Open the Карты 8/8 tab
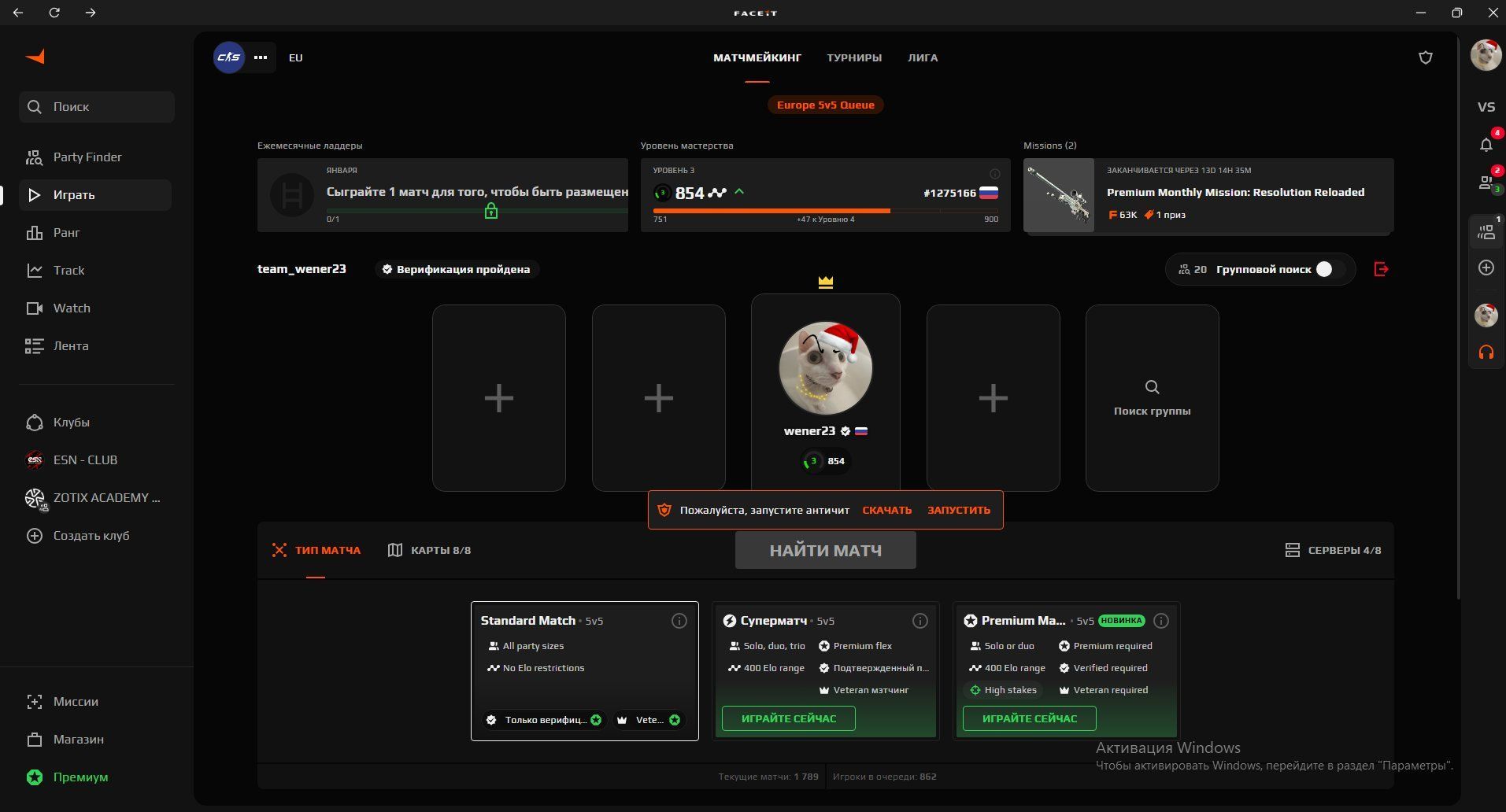The height and width of the screenshot is (812, 1506). click(430, 550)
